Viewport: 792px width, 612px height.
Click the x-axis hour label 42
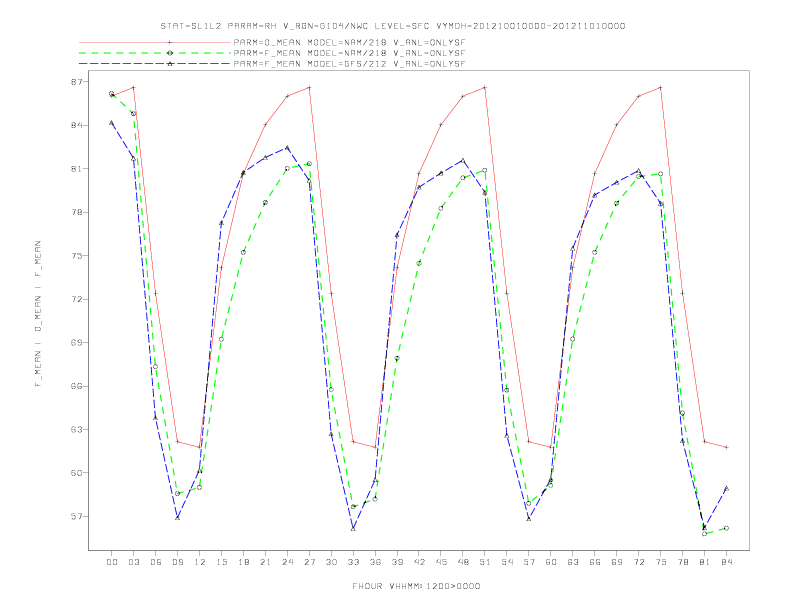coord(419,562)
